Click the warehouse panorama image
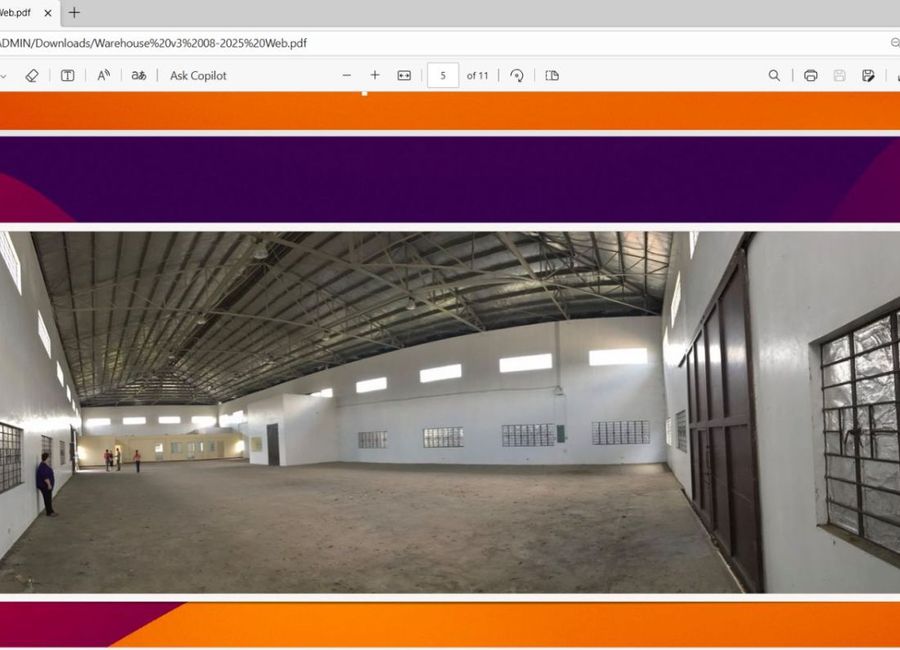Viewport: 900px width, 650px height. click(450, 412)
